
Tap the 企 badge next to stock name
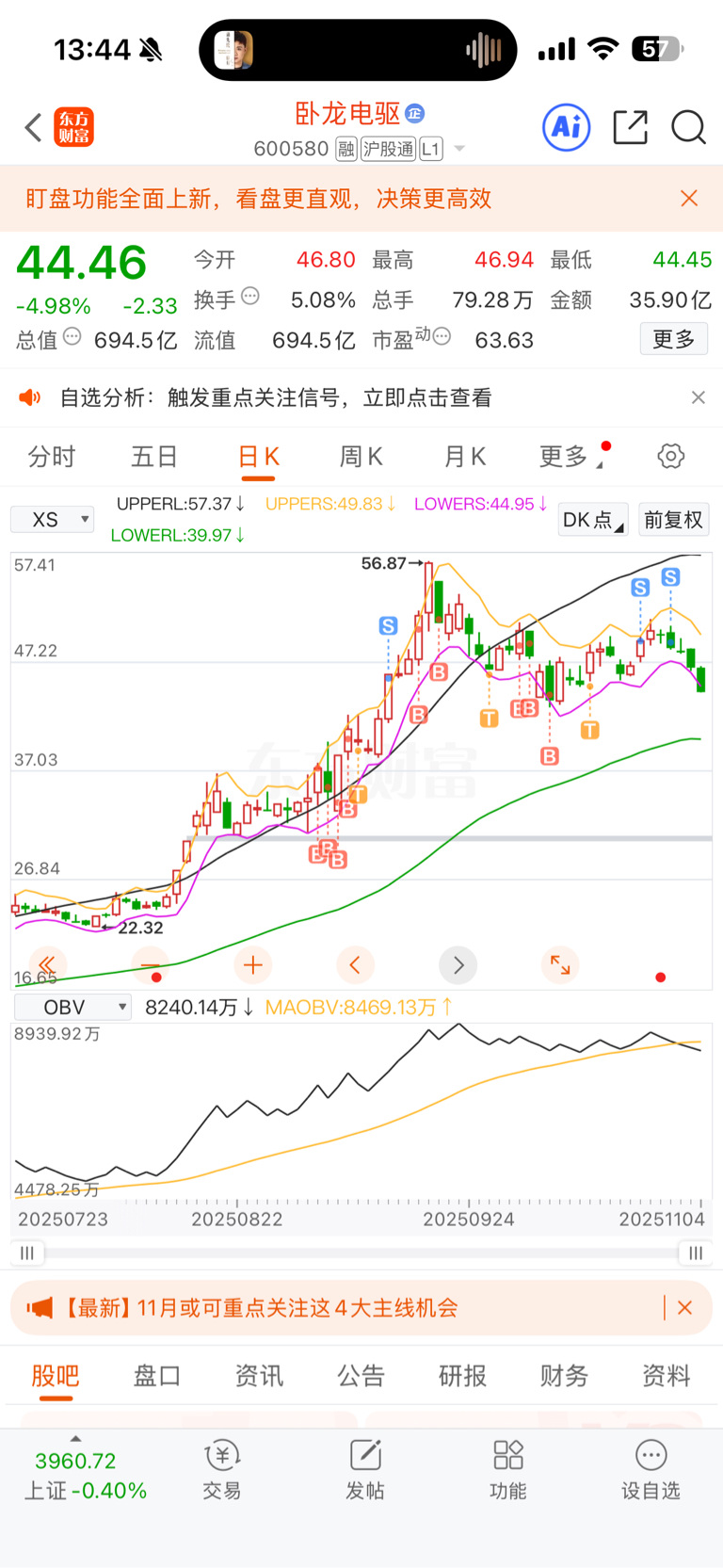[414, 114]
